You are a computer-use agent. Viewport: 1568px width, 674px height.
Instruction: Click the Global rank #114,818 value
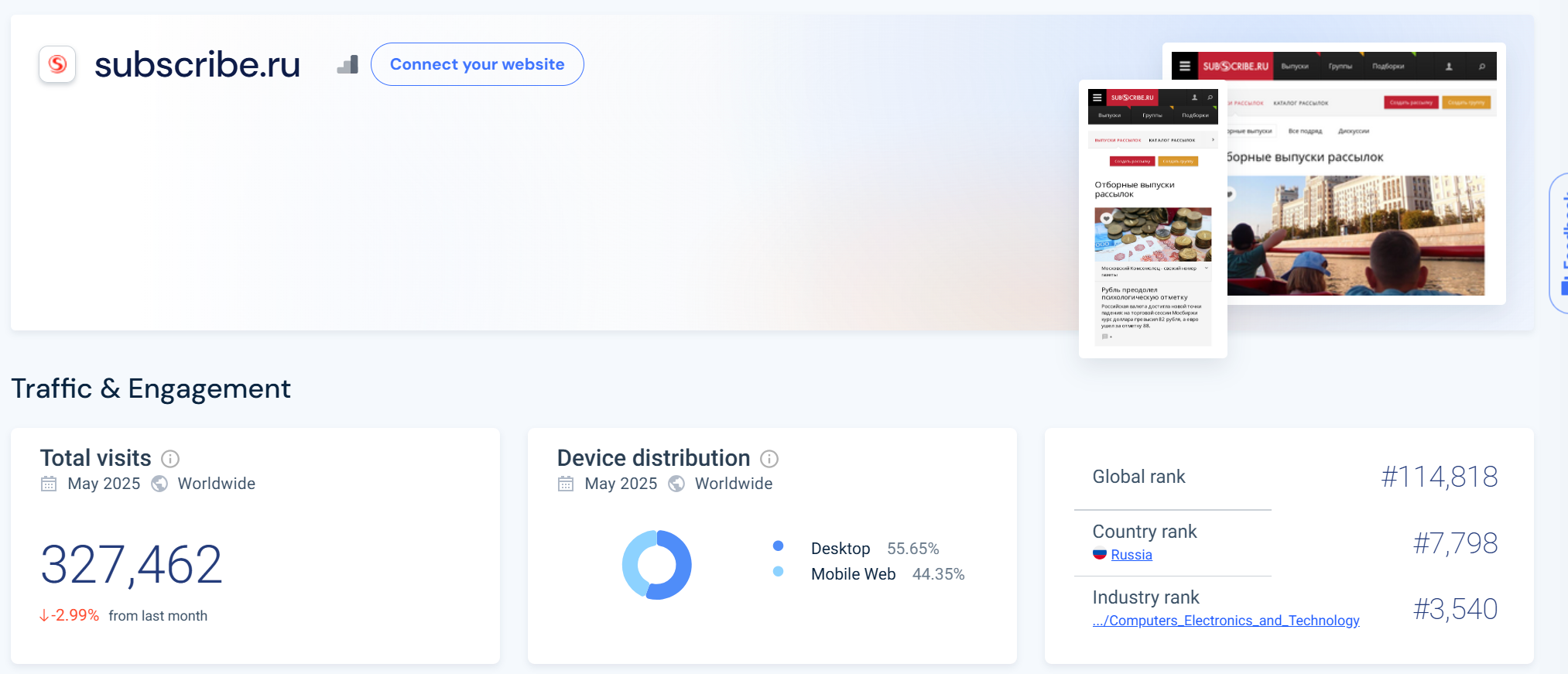point(1440,477)
